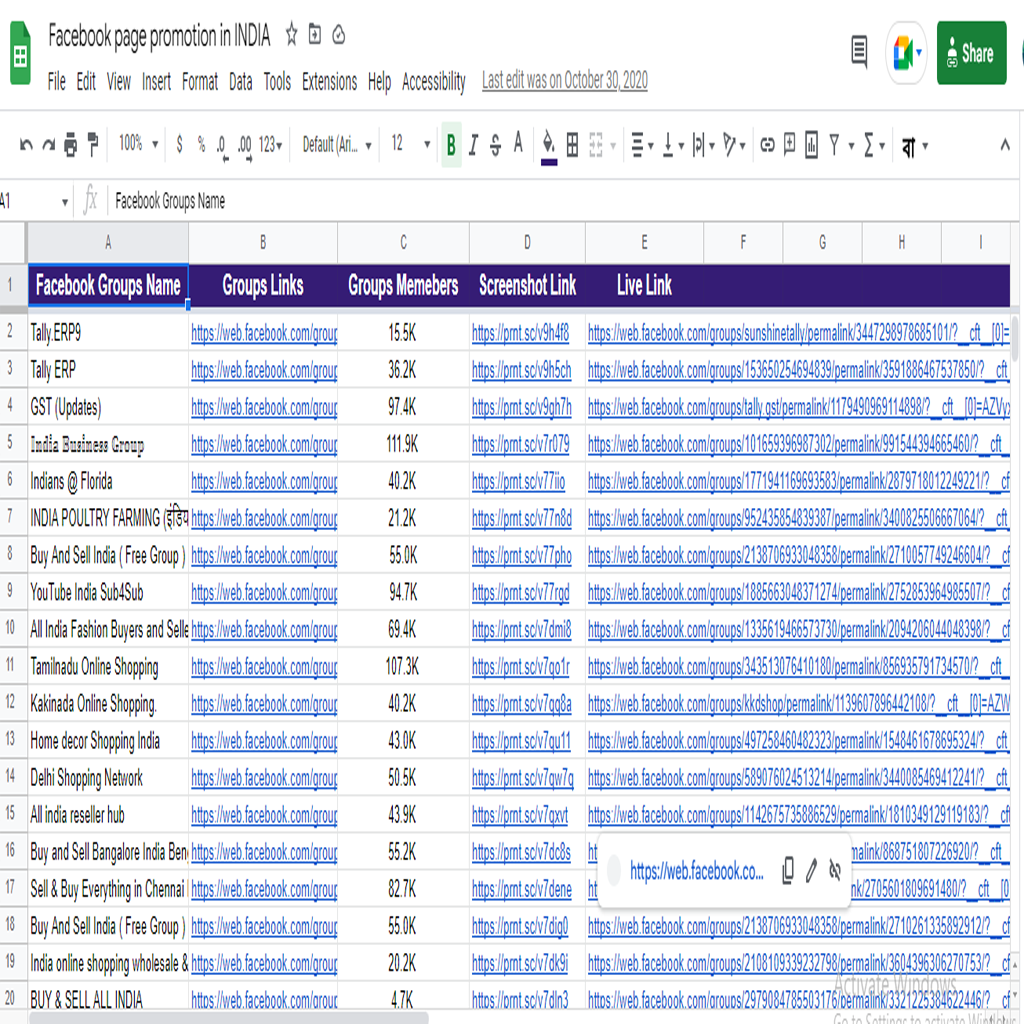The image size is (1024, 1024).
Task: Open the borders tool
Action: pos(572,144)
